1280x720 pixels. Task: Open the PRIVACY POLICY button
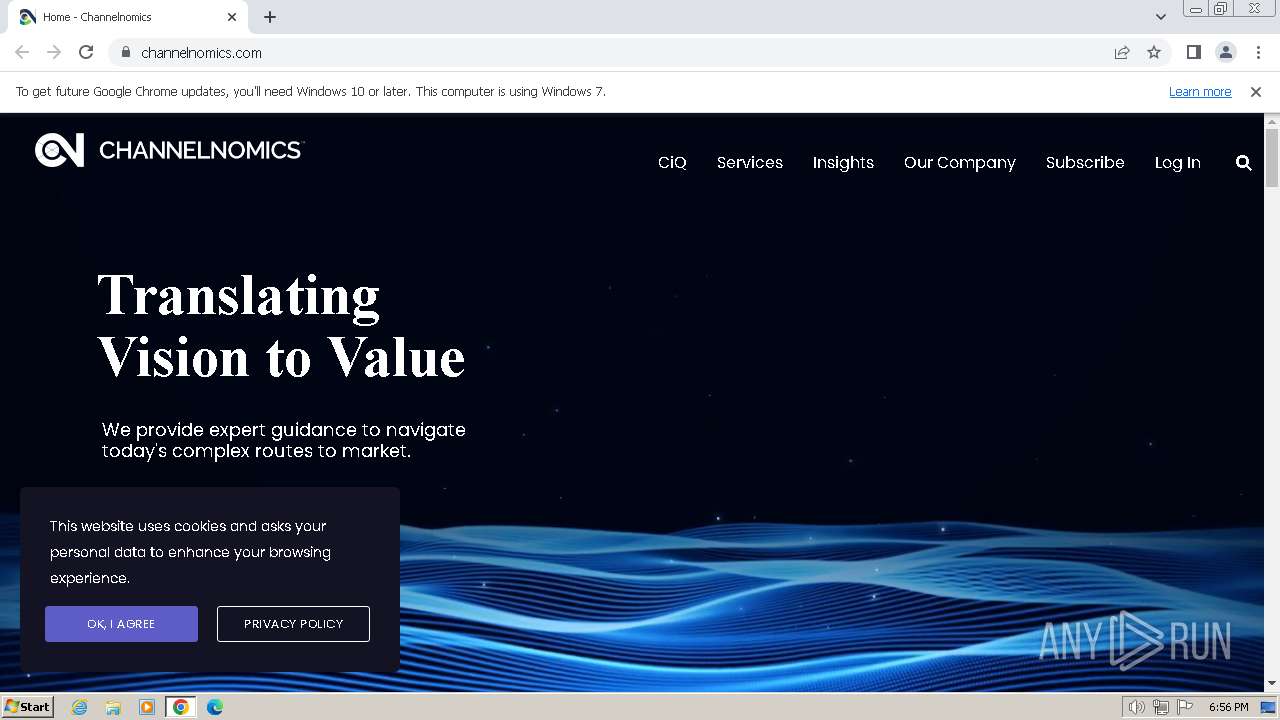(293, 624)
